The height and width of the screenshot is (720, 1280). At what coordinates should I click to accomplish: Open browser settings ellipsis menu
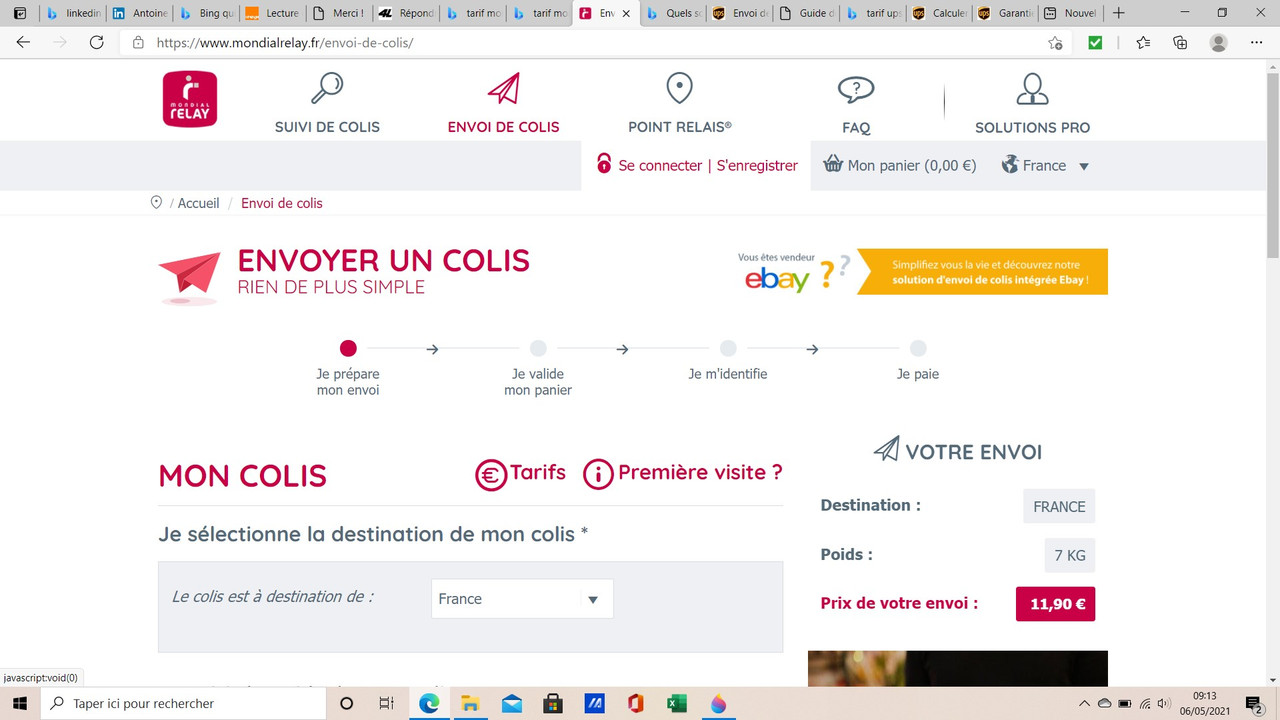(1257, 42)
